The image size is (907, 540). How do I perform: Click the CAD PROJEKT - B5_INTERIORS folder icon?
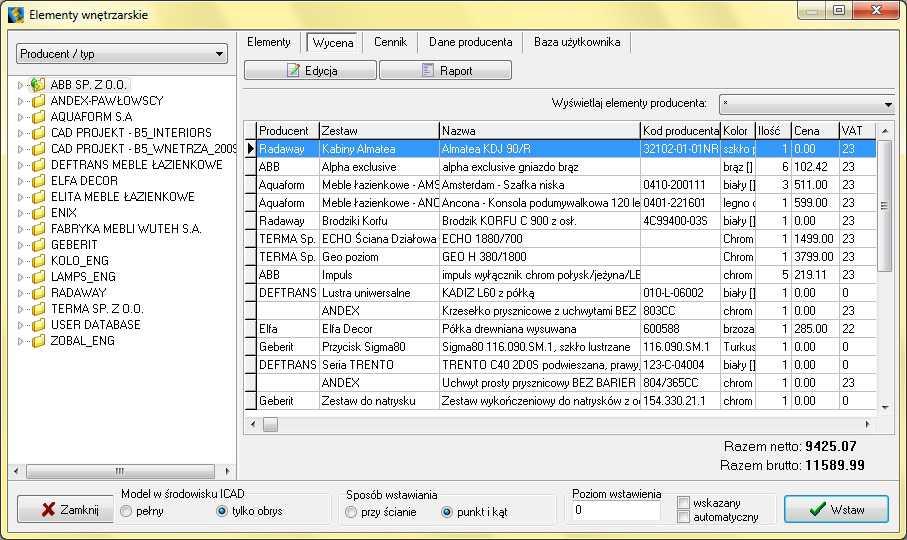(x=39, y=133)
